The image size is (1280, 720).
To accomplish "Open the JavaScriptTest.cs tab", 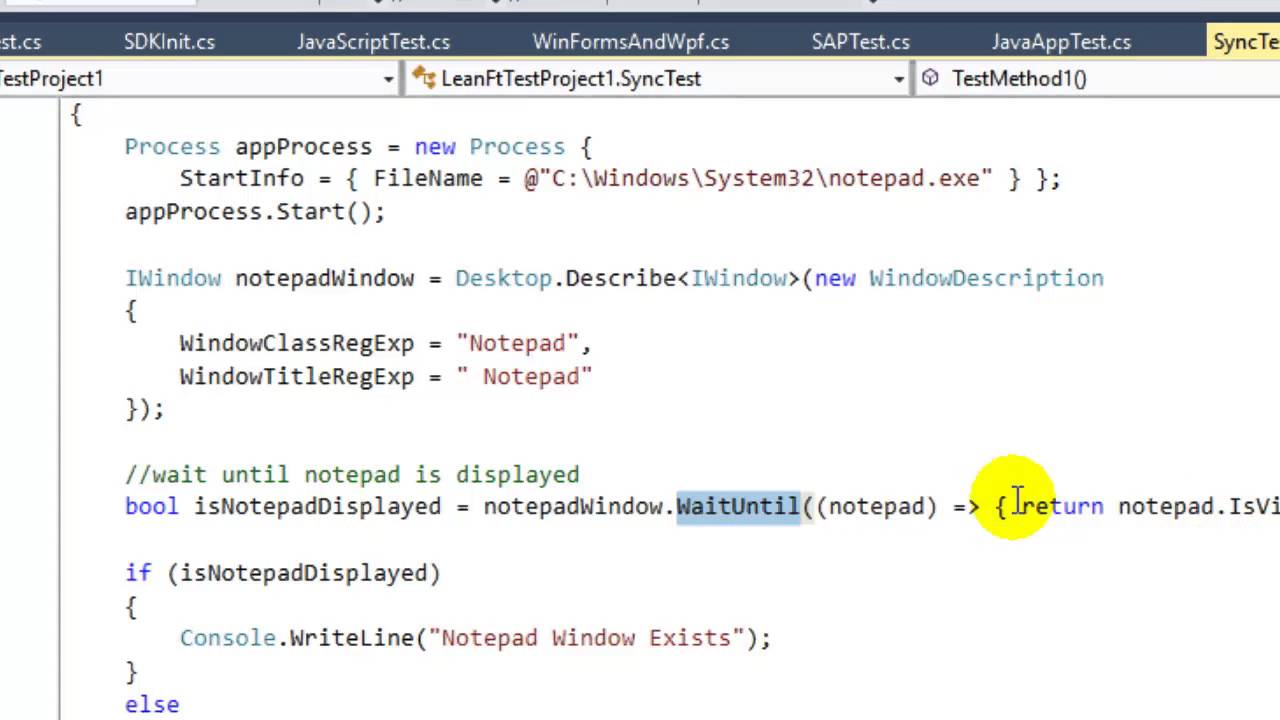I will tap(373, 42).
